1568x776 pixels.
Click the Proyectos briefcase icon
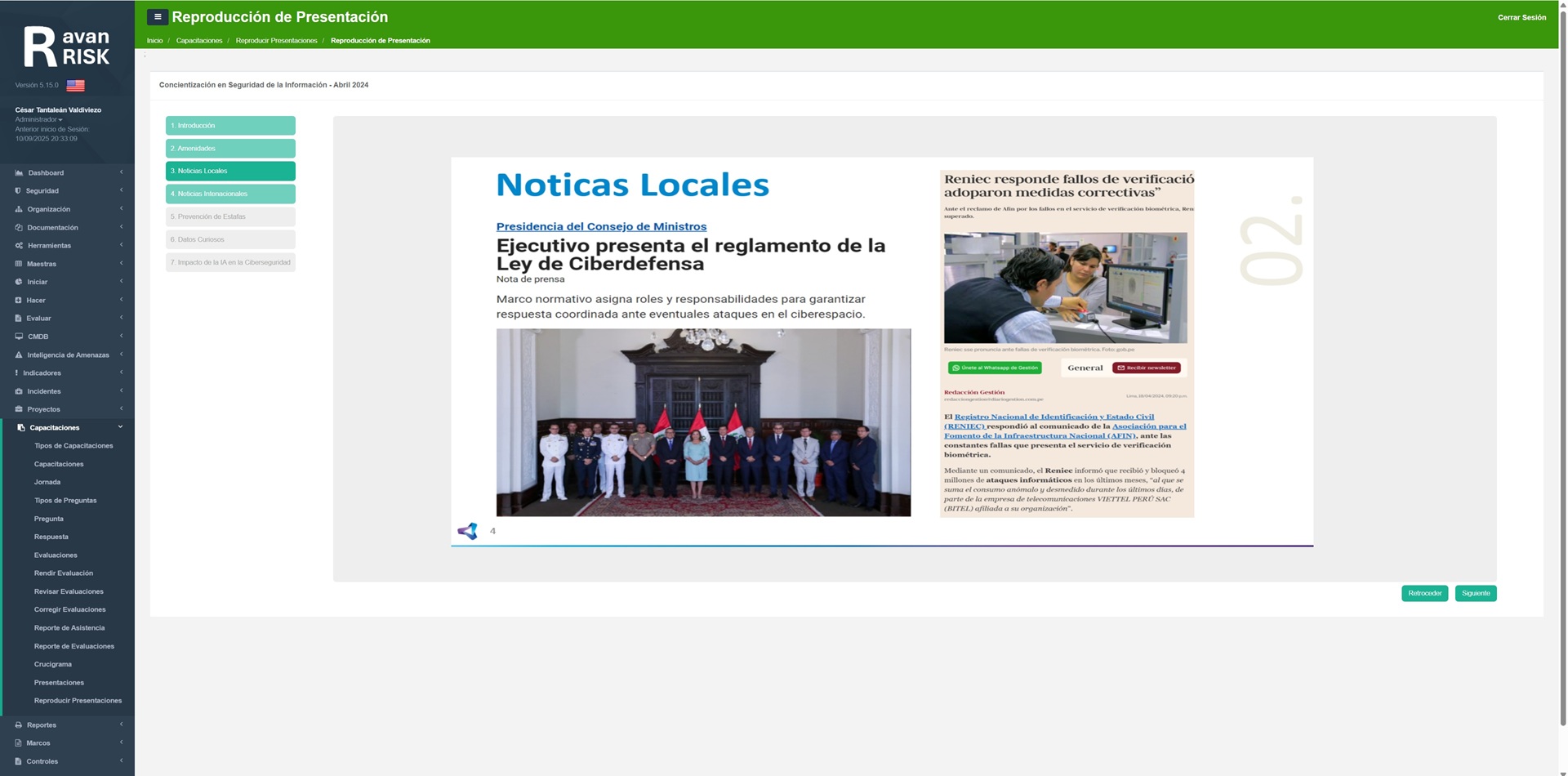point(19,409)
